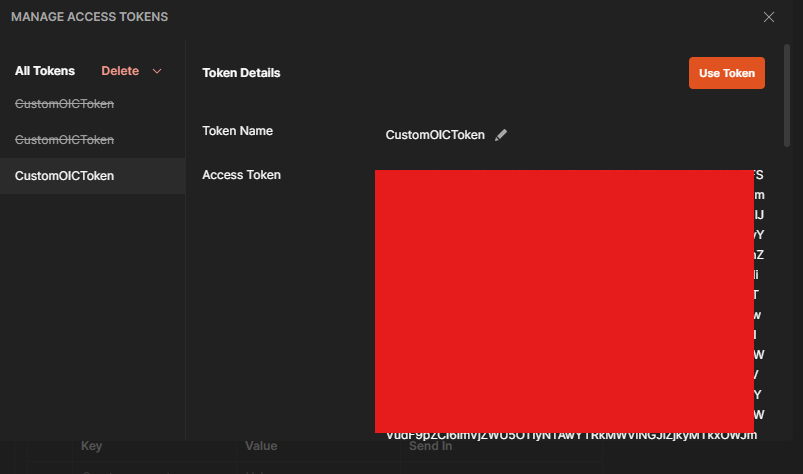Click the red redacted access token block
The height and width of the screenshot is (474, 803).
(564, 300)
